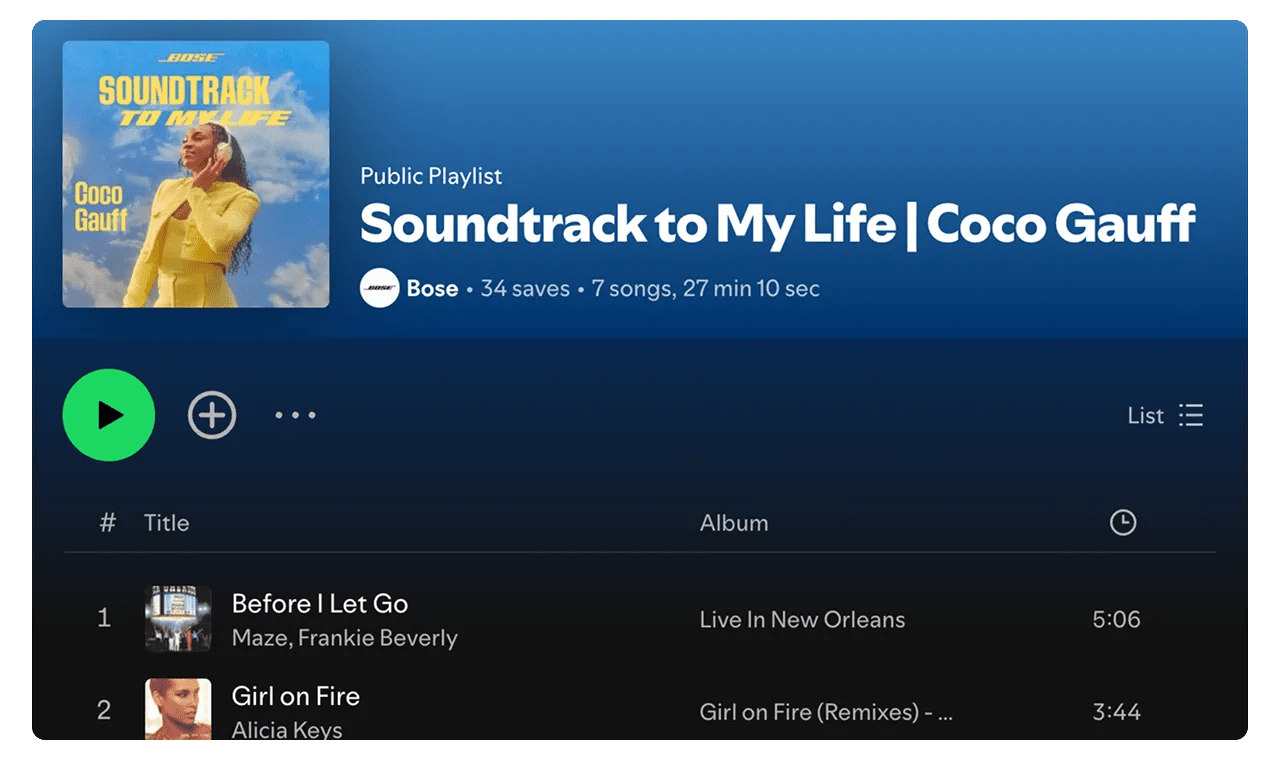Screen dimensions: 1280x760
Task: Select the Girl on Fire song title
Action: [296, 696]
